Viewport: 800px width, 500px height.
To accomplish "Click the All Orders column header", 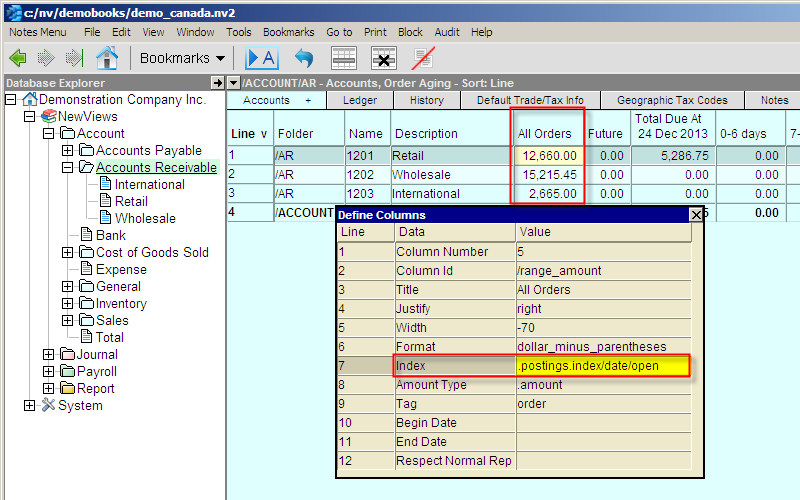I will click(x=545, y=133).
